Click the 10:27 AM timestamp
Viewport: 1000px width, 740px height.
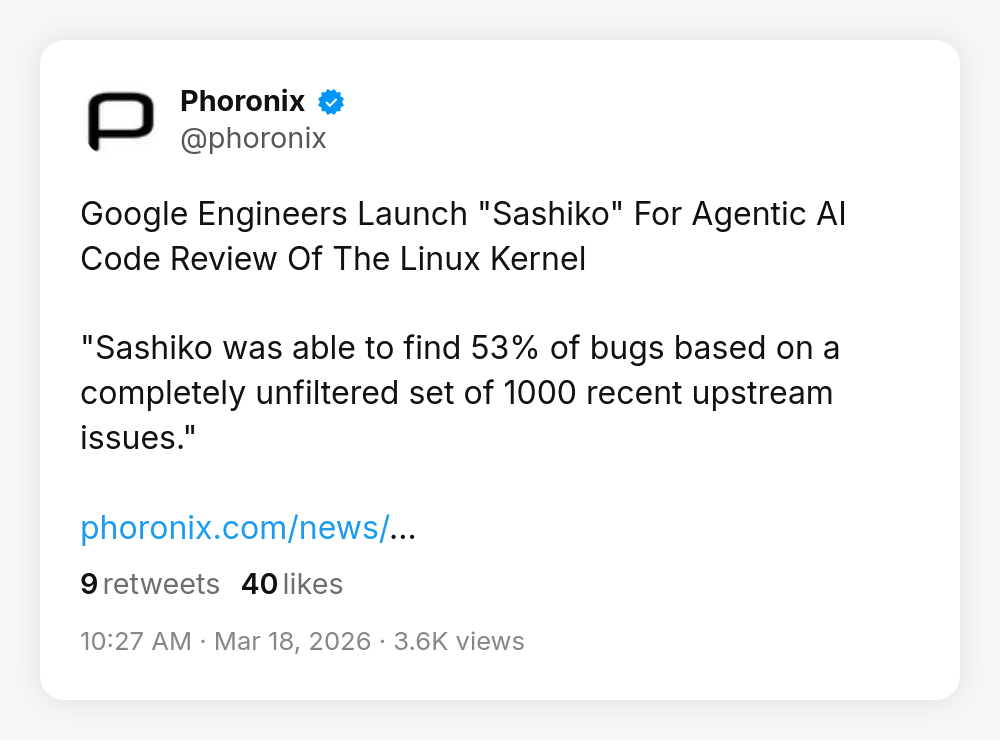[x=135, y=641]
